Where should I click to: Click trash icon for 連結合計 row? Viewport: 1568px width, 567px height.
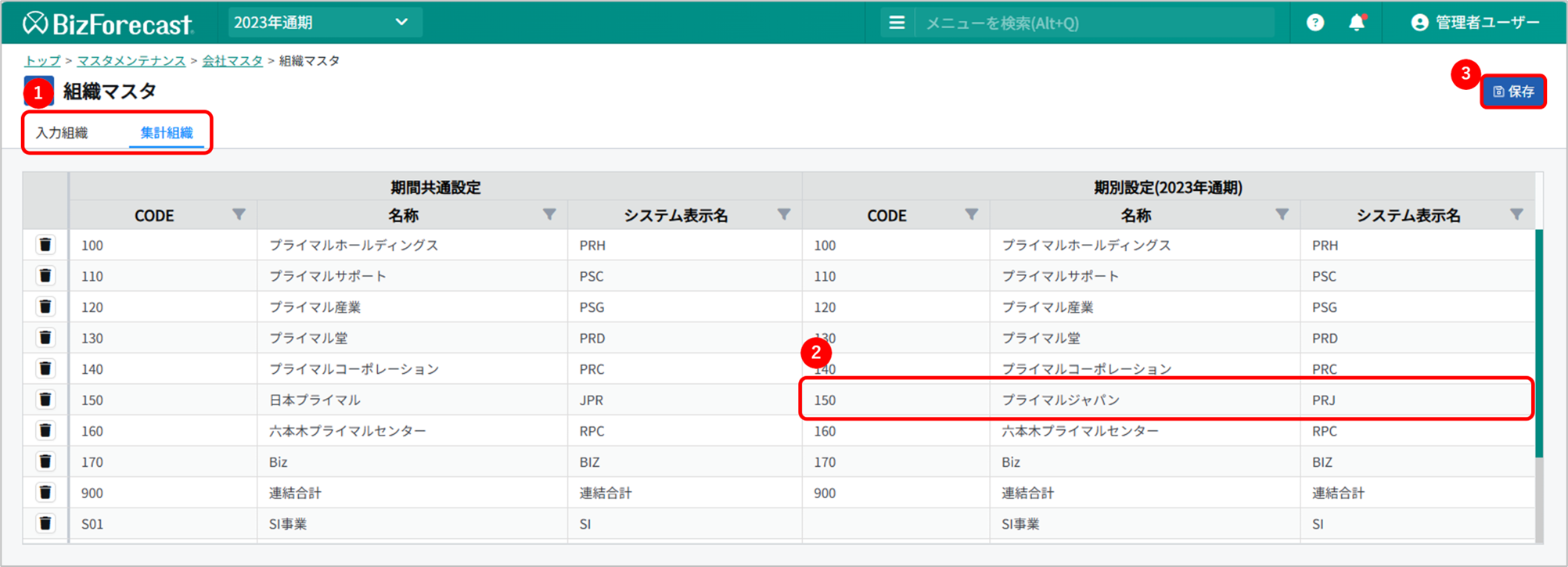pyautogui.click(x=45, y=493)
